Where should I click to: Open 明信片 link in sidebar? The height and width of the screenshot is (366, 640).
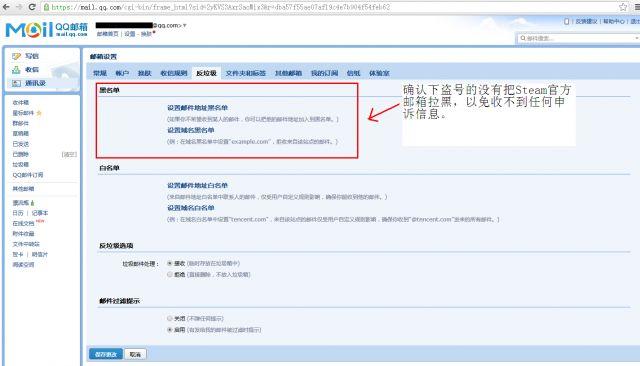click(x=40, y=254)
